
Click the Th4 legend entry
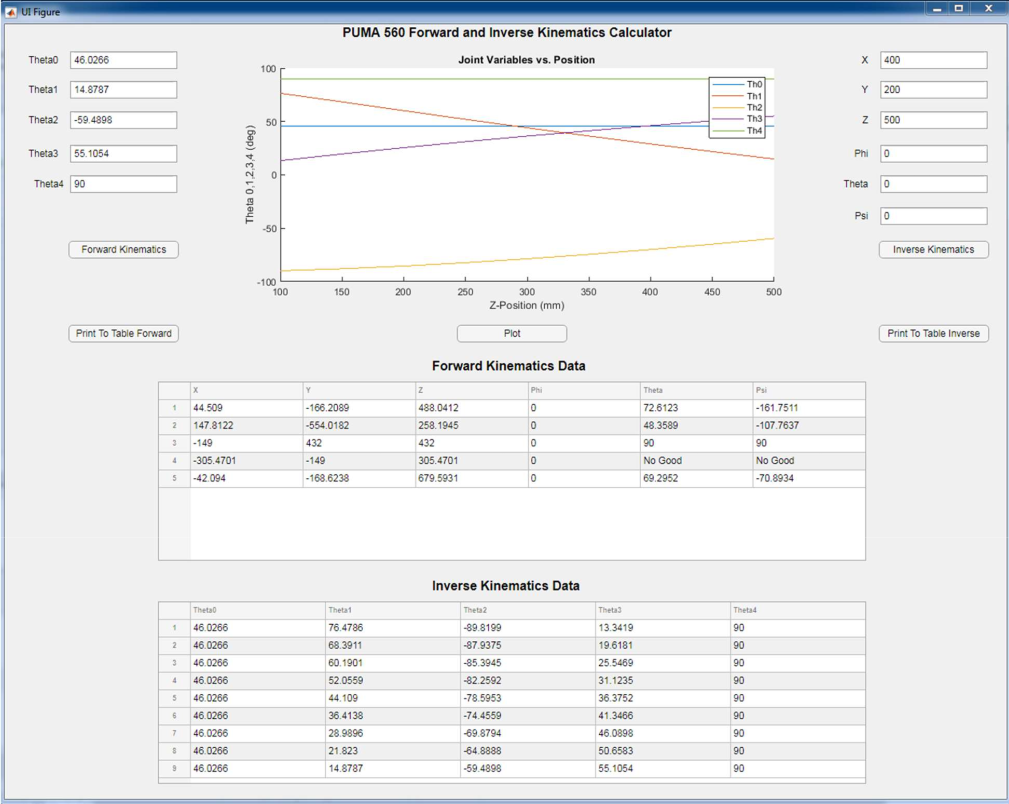737,131
